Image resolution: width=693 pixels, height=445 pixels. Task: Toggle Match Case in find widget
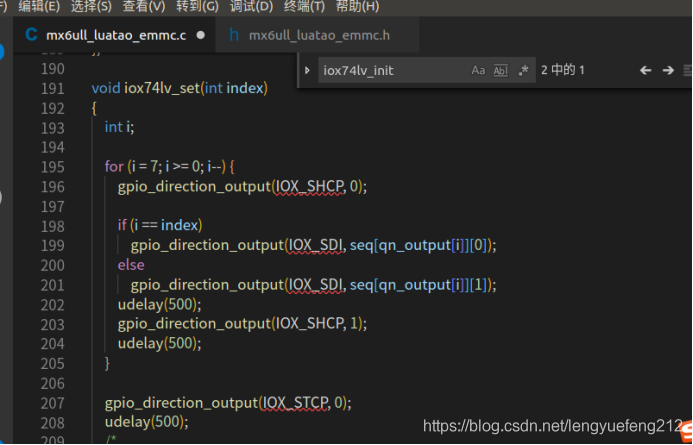[478, 70]
